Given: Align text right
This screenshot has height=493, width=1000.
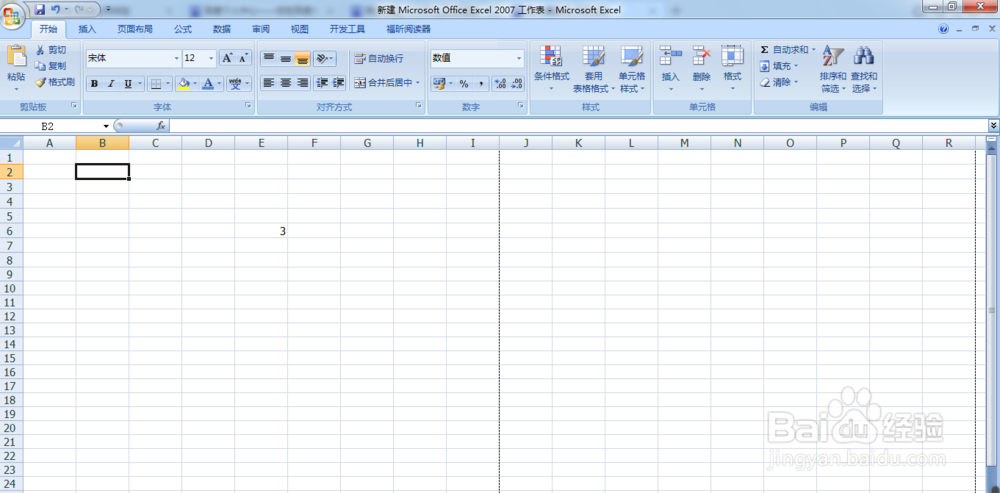Looking at the screenshot, I should point(302,83).
